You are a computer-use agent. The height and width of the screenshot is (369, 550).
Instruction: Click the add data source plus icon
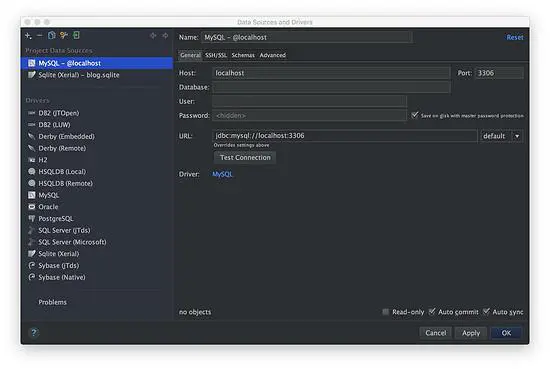pyautogui.click(x=28, y=36)
